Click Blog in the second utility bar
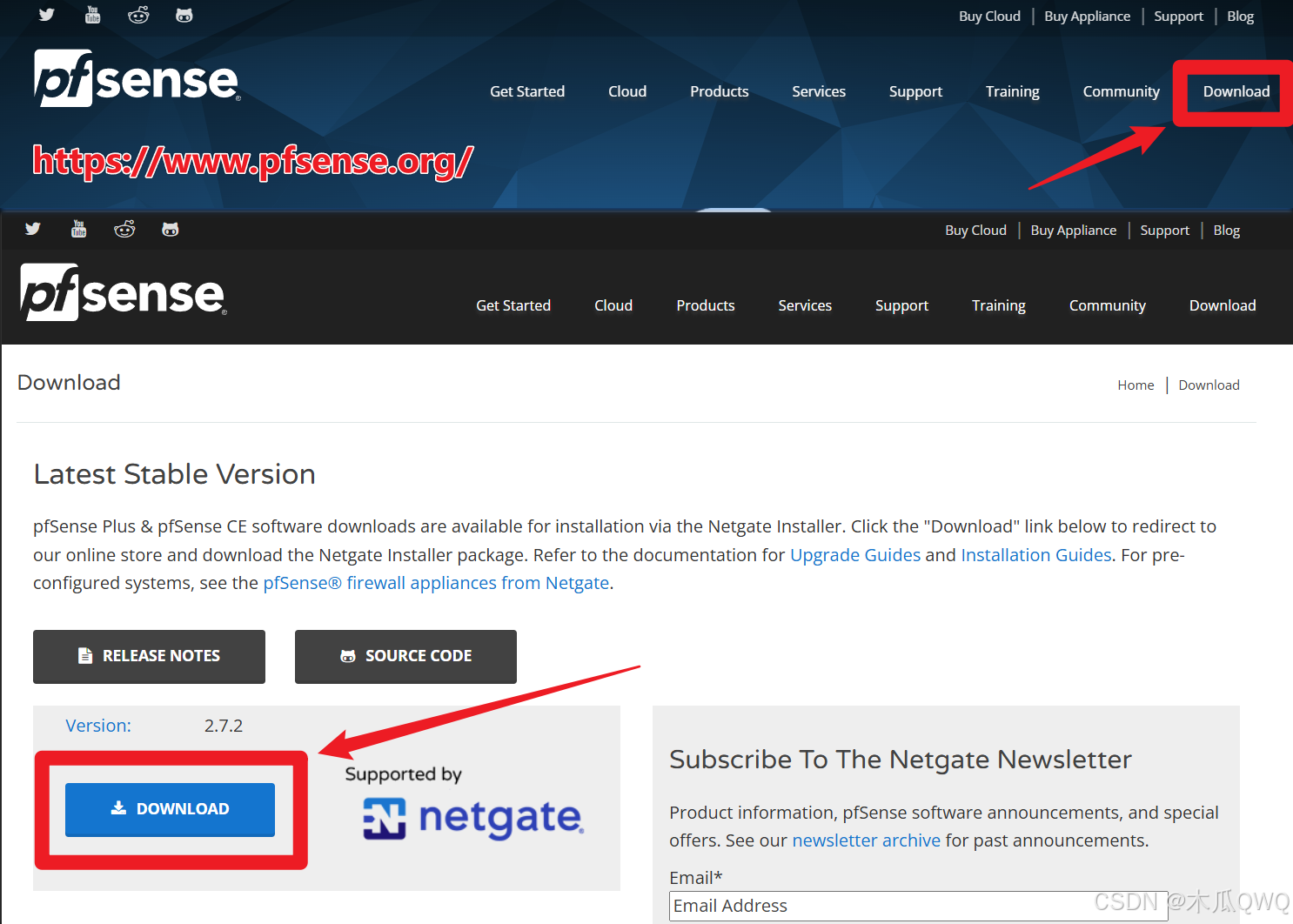 tap(1227, 231)
